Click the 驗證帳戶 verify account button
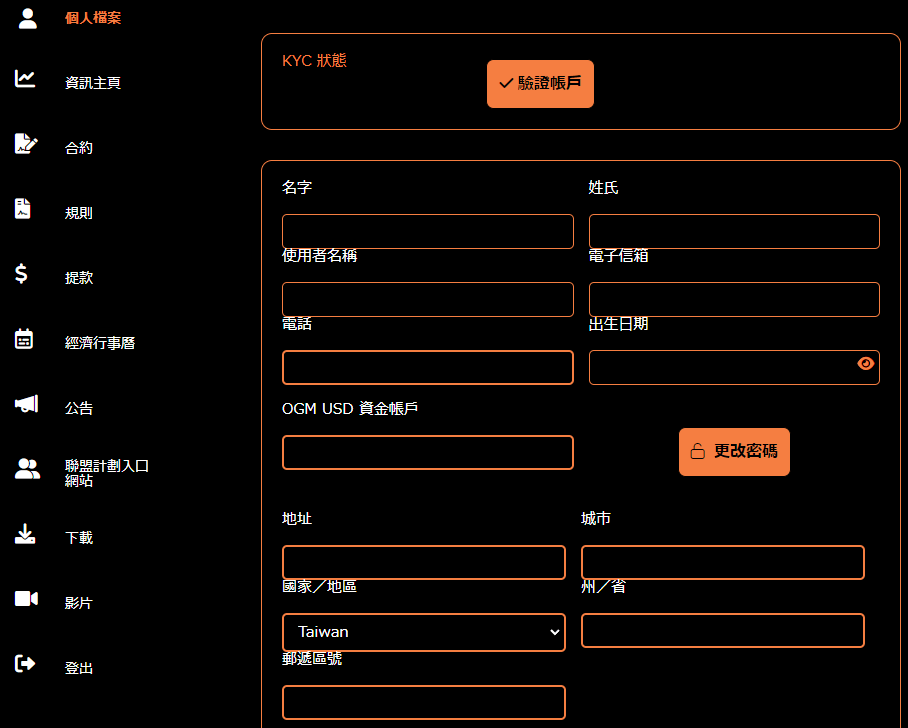 point(540,84)
